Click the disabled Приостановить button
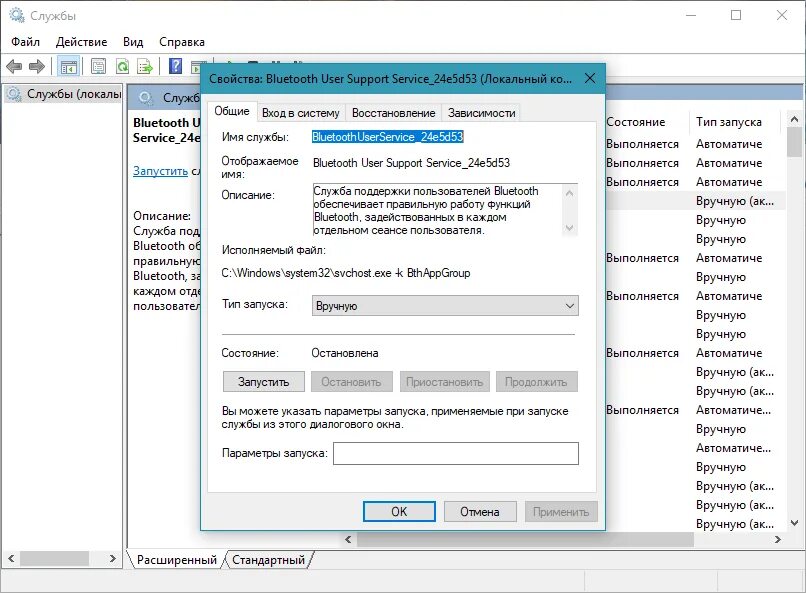806x593 pixels. tap(445, 382)
